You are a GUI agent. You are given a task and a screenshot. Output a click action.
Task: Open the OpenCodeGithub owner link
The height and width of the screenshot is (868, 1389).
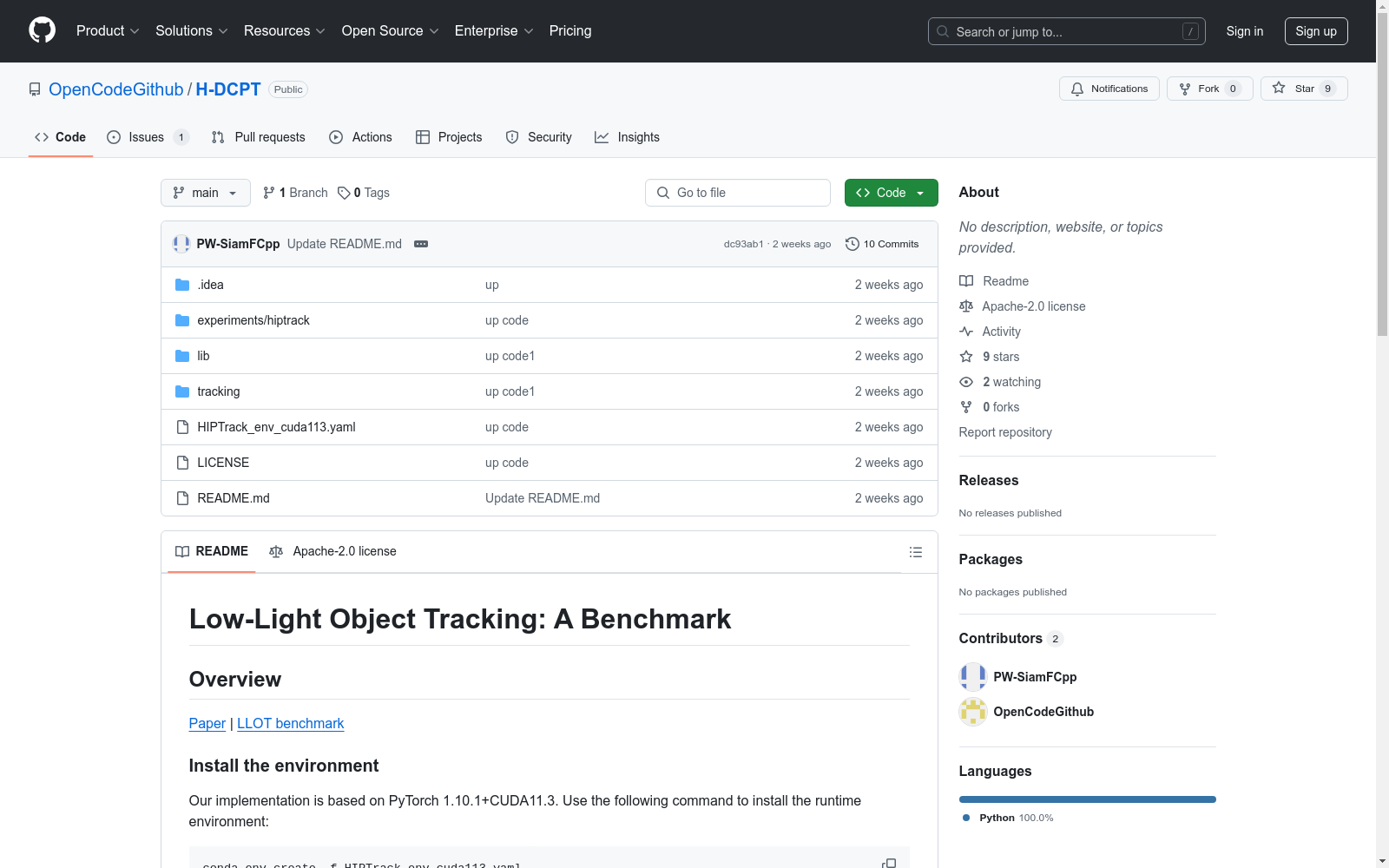[116, 89]
